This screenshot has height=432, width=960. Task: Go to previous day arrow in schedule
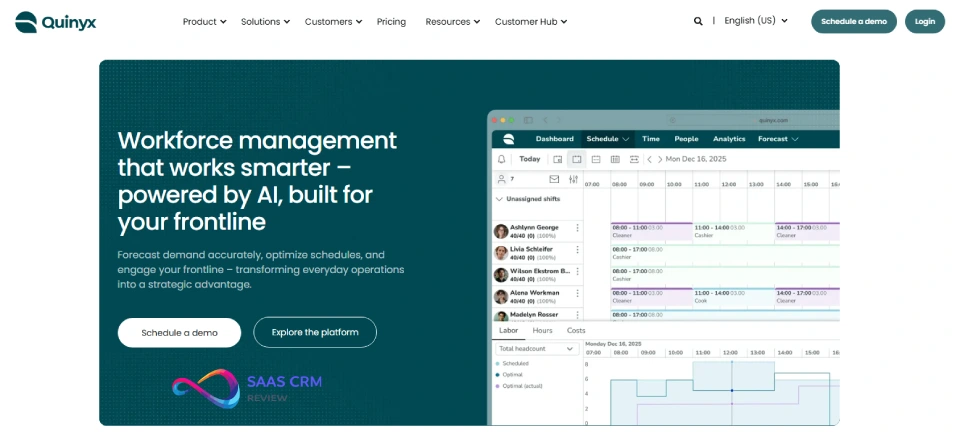pos(649,159)
